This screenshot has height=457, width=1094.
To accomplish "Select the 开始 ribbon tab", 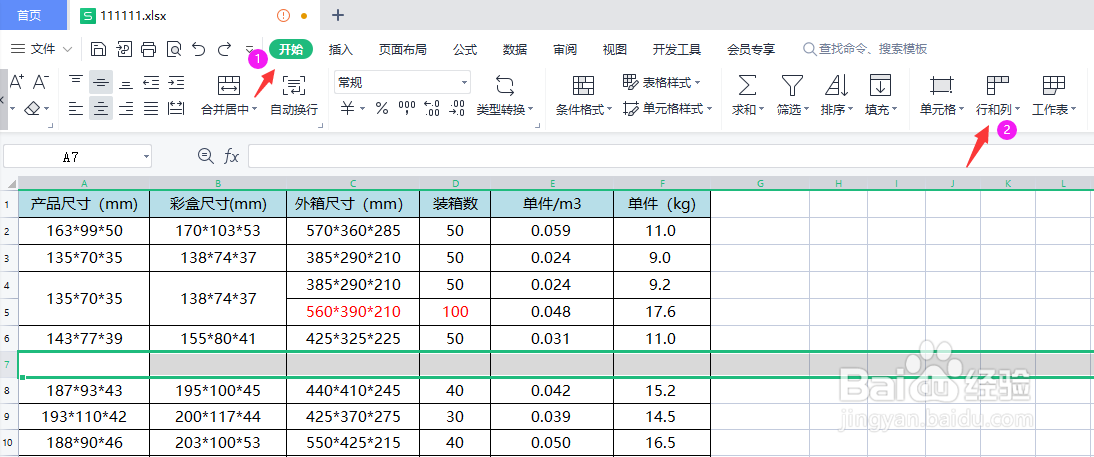I will tap(291, 50).
